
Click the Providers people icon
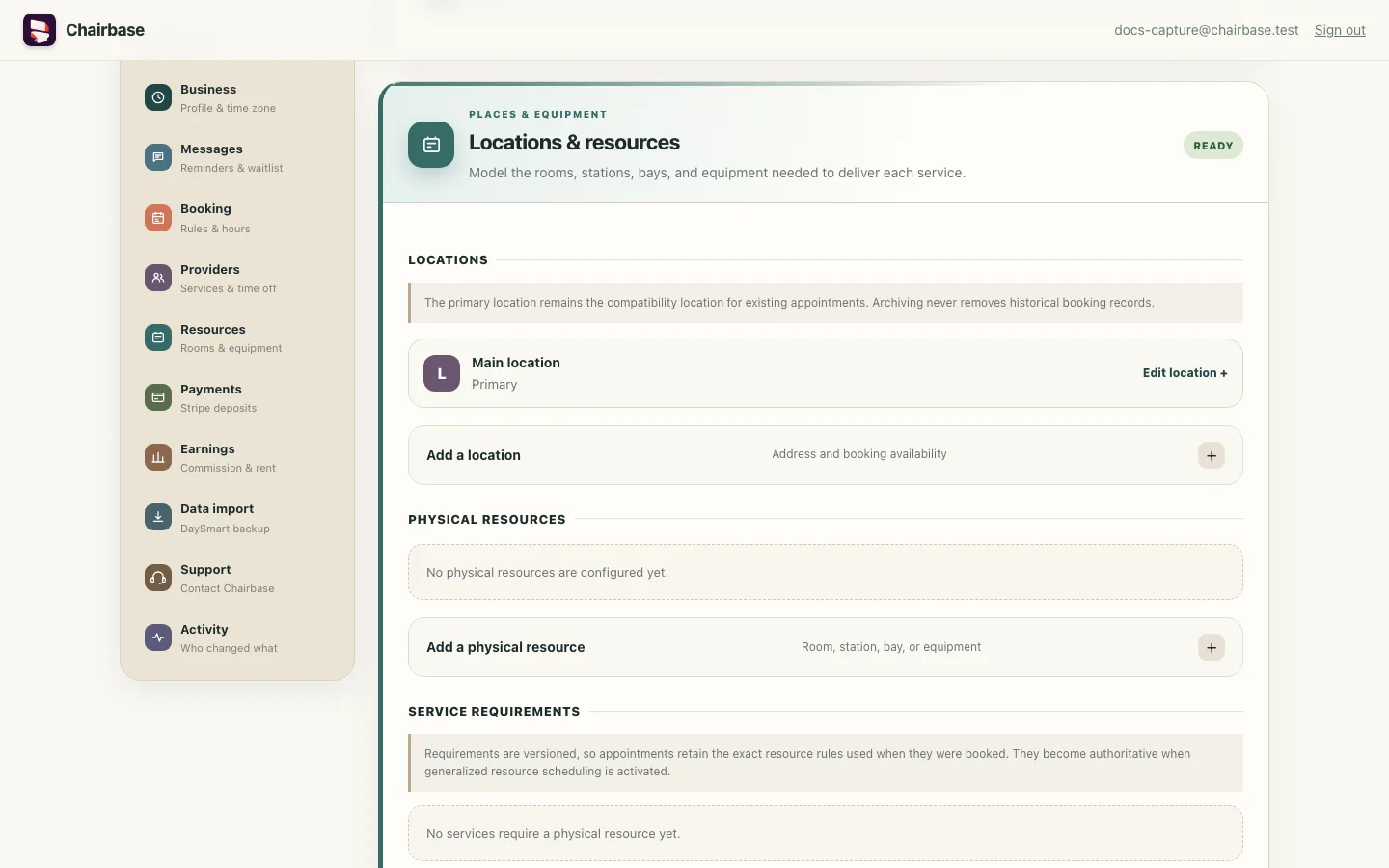[158, 278]
